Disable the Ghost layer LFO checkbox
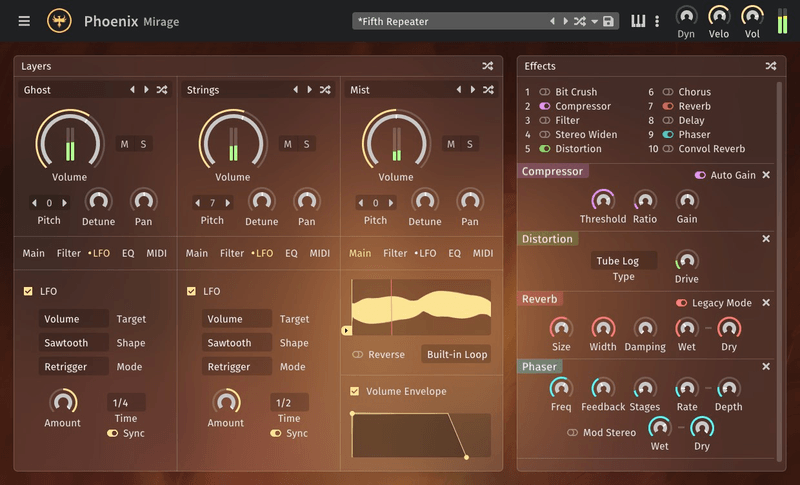The height and width of the screenshot is (485, 800). [x=28, y=292]
